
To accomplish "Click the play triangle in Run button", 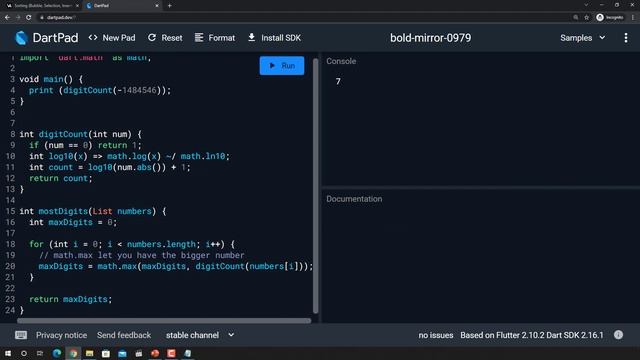I will 272,65.
